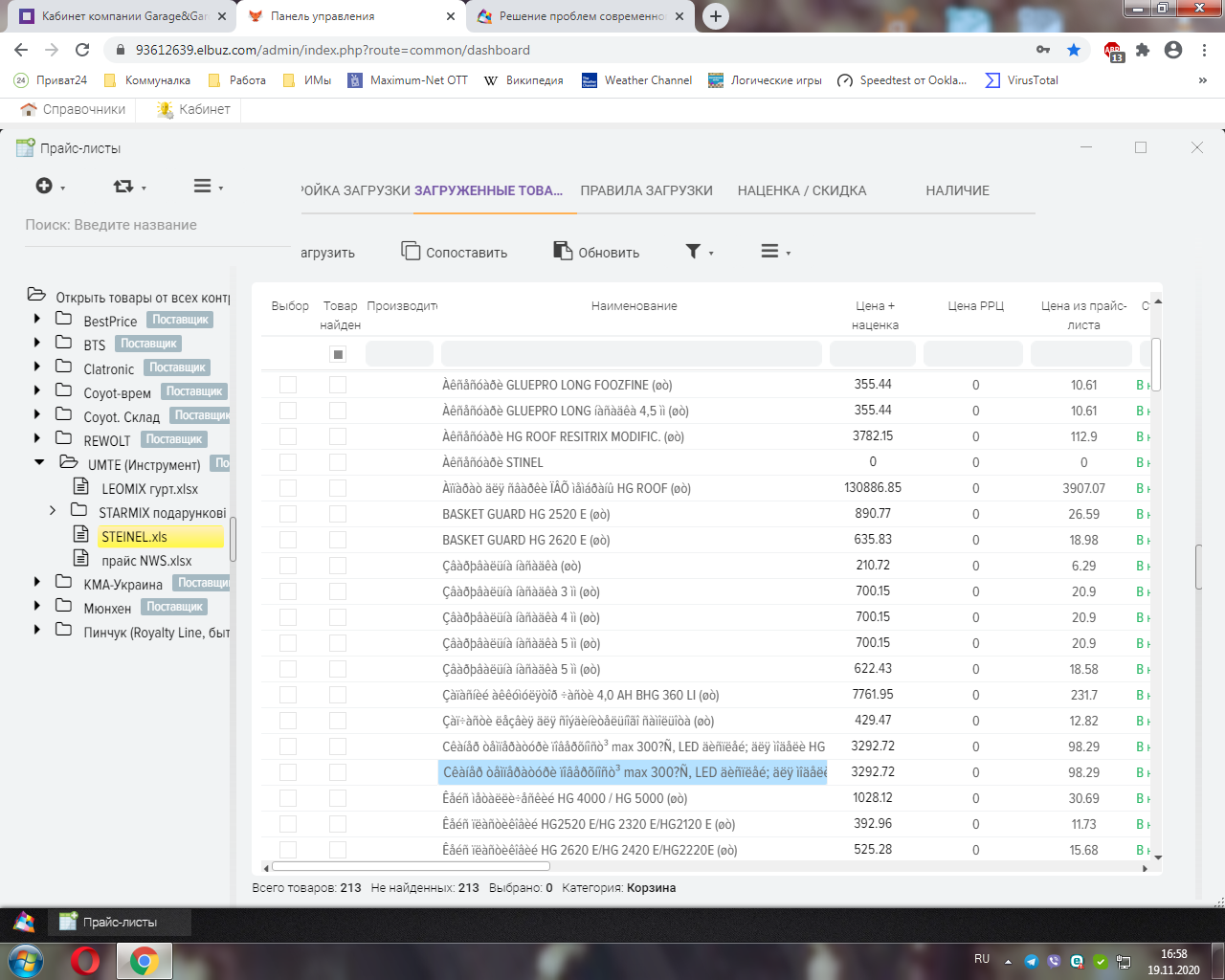Open the Приват24 bookmark

[x=51, y=80]
